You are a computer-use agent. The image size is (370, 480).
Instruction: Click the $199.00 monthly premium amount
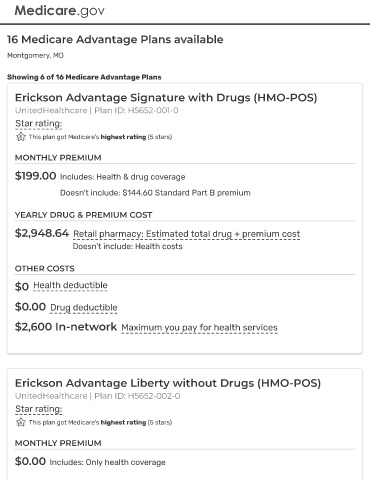(35, 176)
